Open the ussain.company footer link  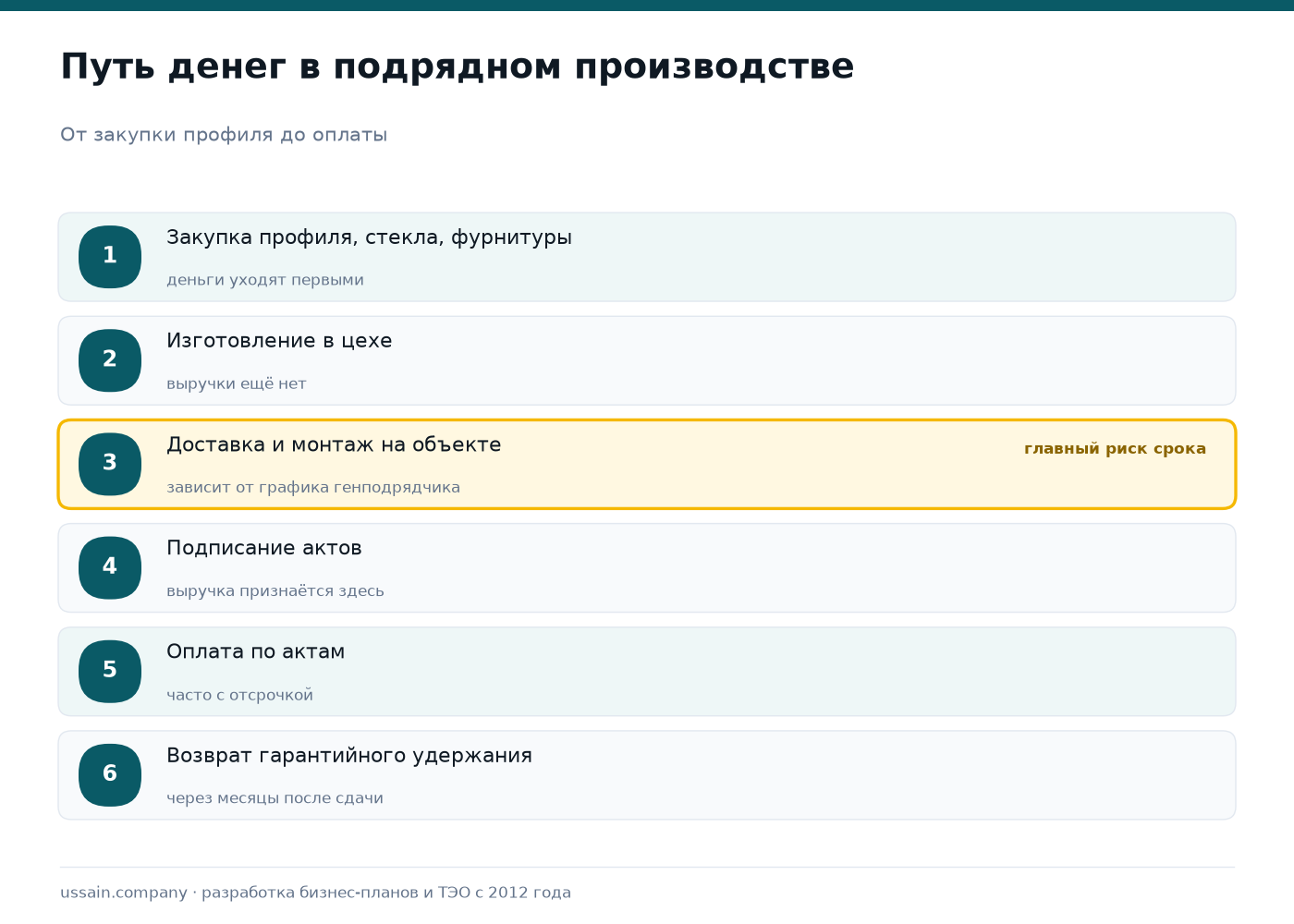coord(124,893)
